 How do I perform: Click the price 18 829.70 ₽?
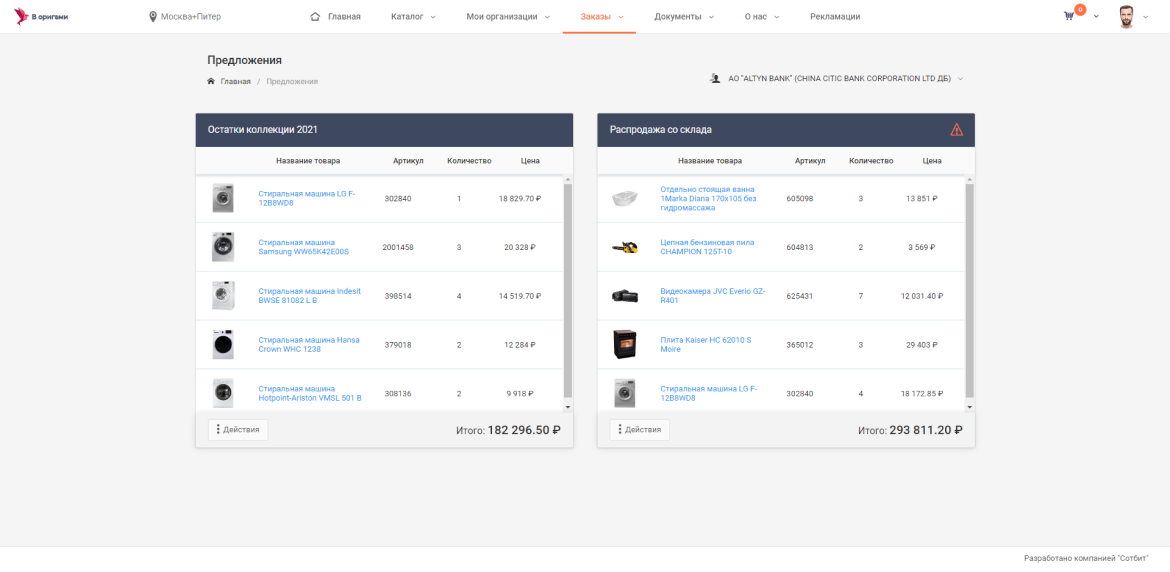(x=519, y=198)
